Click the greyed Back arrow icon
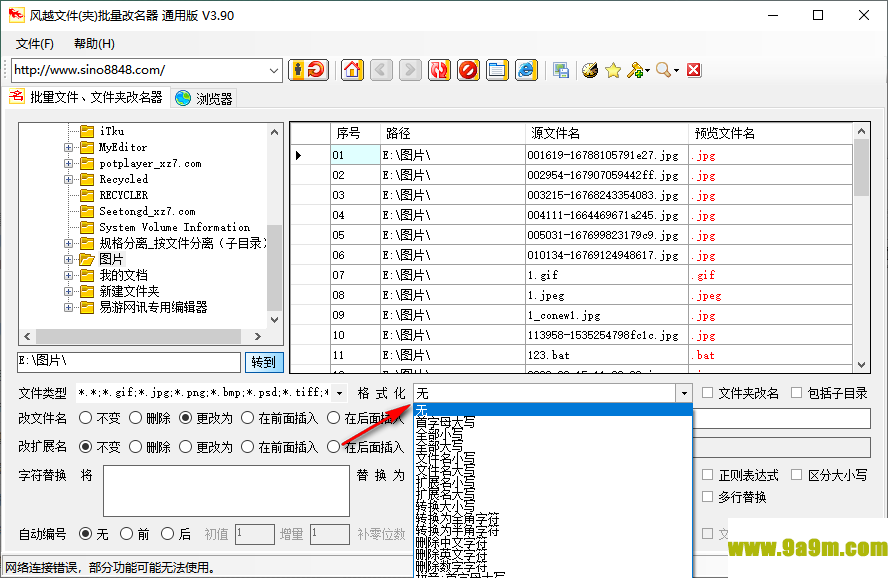Screen dimensions: 888x578 381,70
